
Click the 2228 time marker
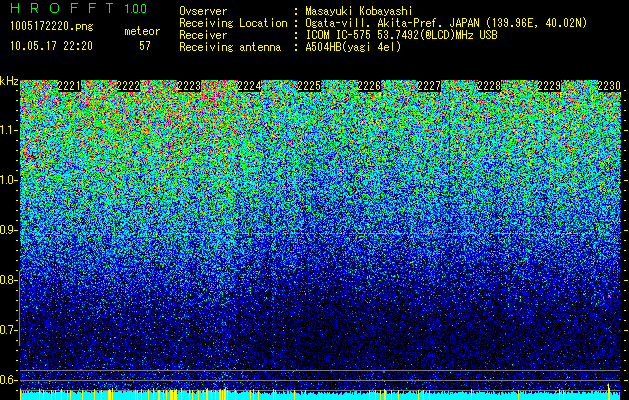(x=489, y=86)
